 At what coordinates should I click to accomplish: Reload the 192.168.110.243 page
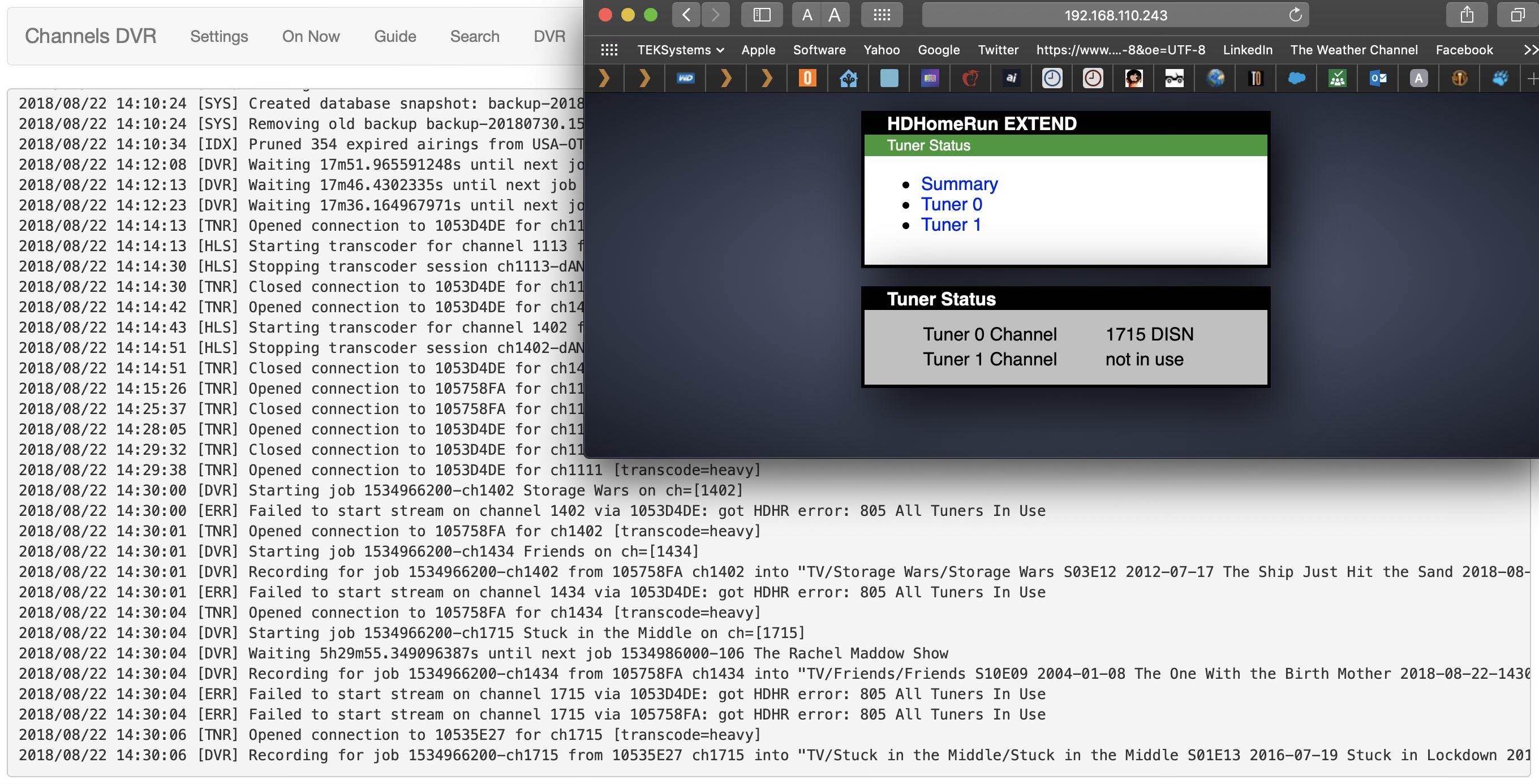click(1295, 15)
